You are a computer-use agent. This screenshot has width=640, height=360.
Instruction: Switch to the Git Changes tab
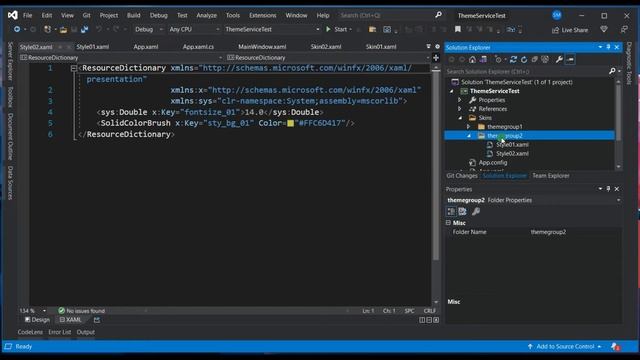point(462,176)
